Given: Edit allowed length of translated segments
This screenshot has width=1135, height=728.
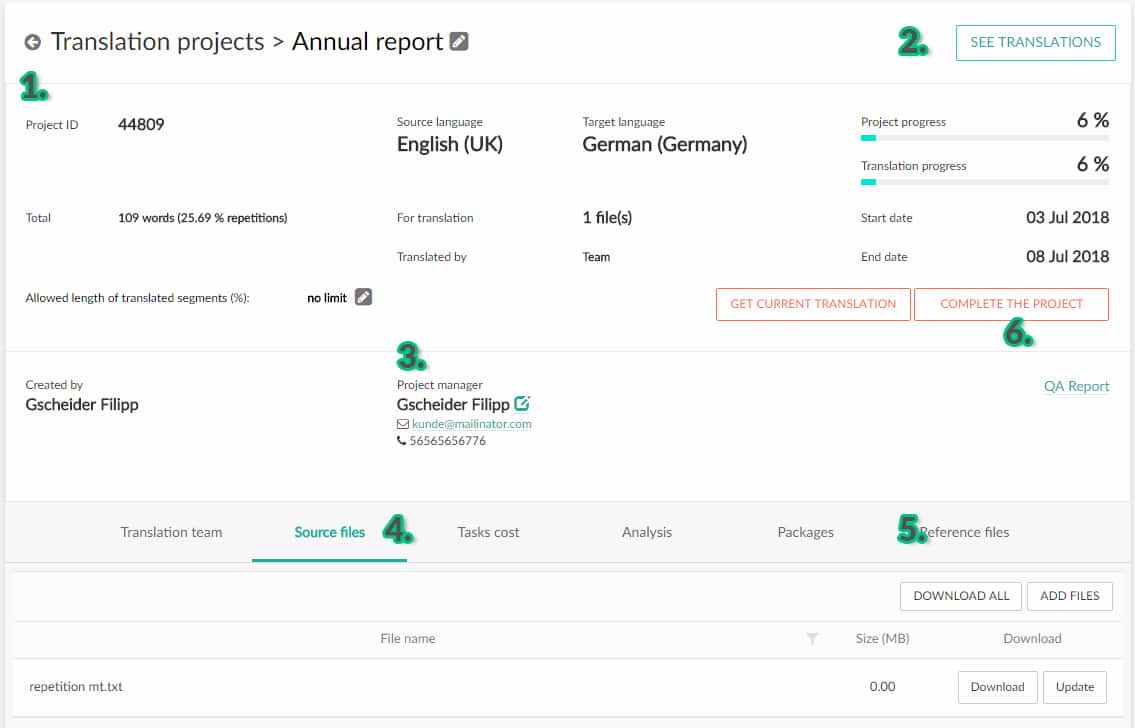Looking at the screenshot, I should [x=363, y=297].
